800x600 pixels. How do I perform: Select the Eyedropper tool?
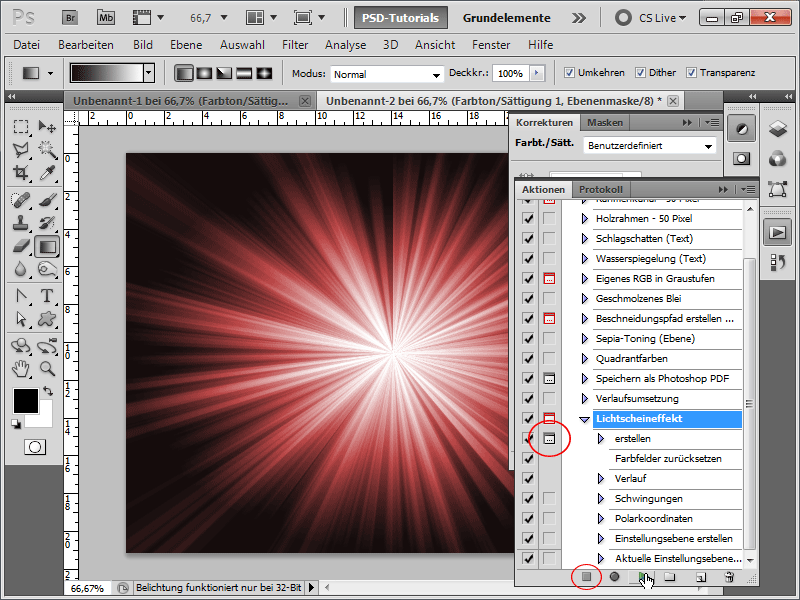pos(47,173)
